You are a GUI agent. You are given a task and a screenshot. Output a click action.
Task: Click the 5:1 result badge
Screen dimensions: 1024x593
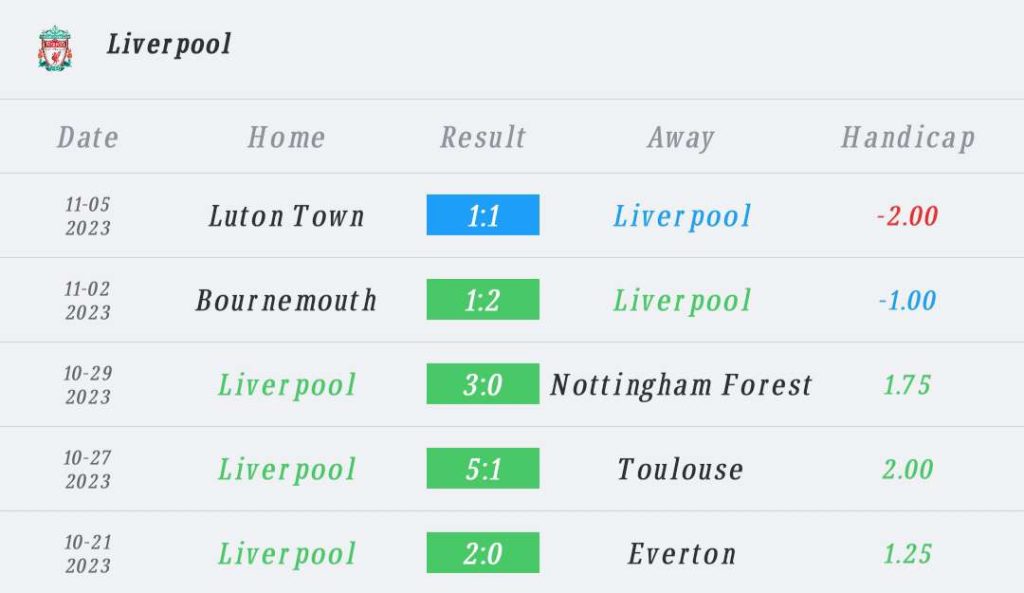pyautogui.click(x=483, y=468)
